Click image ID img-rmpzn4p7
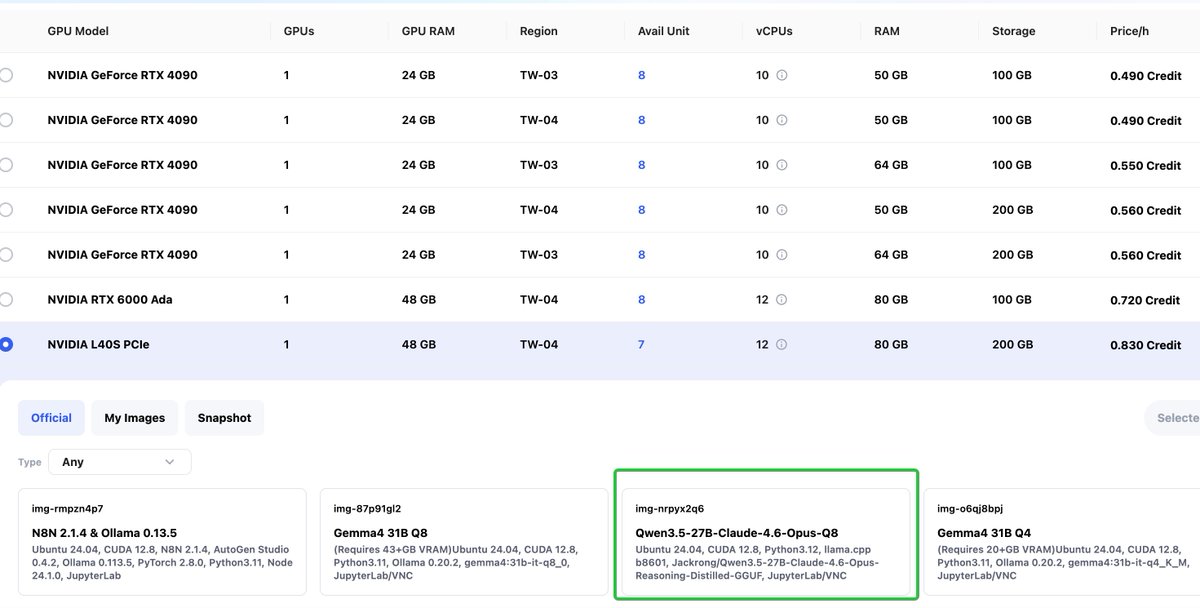 pyautogui.click(x=67, y=509)
